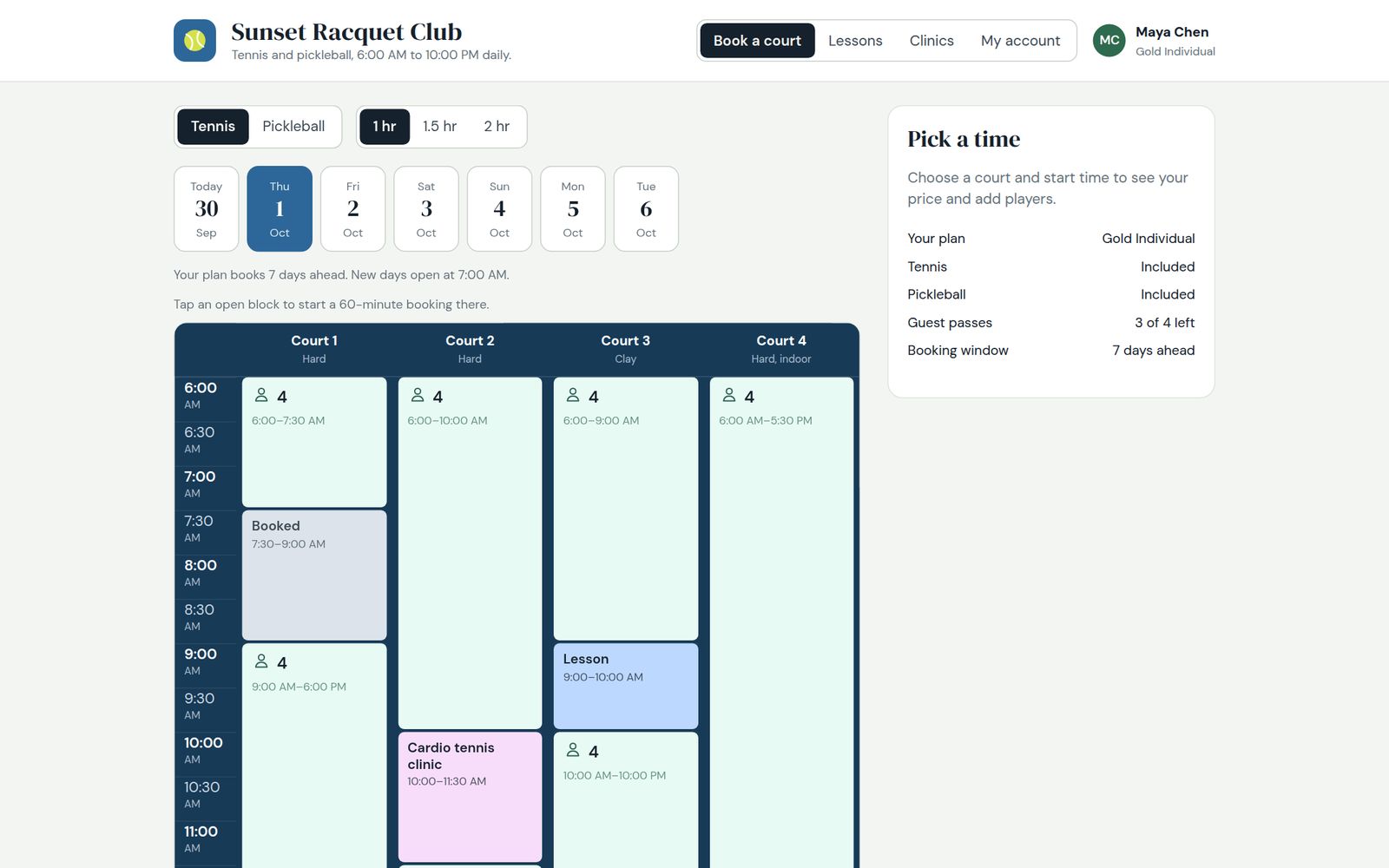Select Today 30 Sep date
This screenshot has width=1389, height=868.
pyautogui.click(x=207, y=209)
